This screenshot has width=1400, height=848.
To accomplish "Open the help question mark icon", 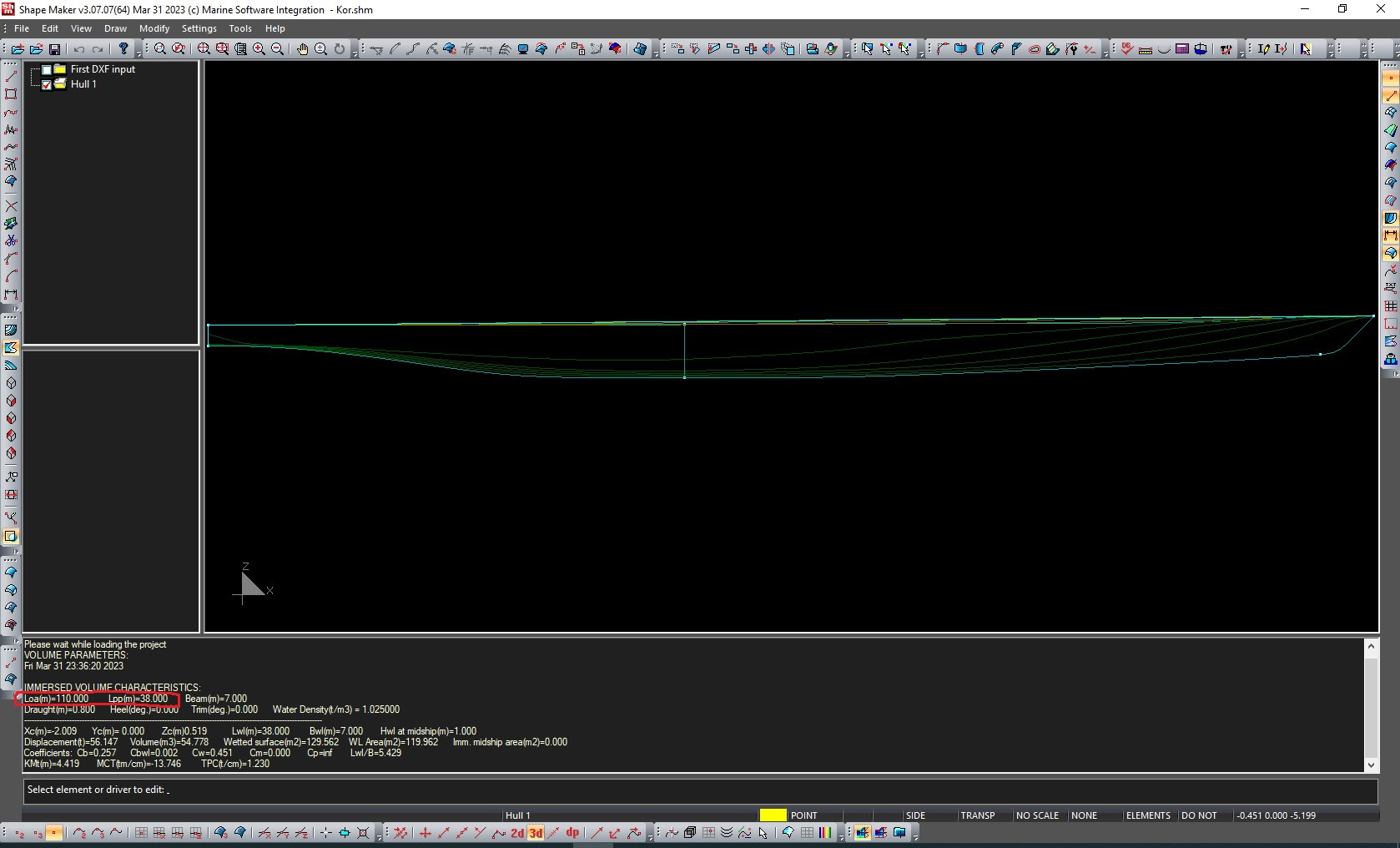I will (123, 49).
